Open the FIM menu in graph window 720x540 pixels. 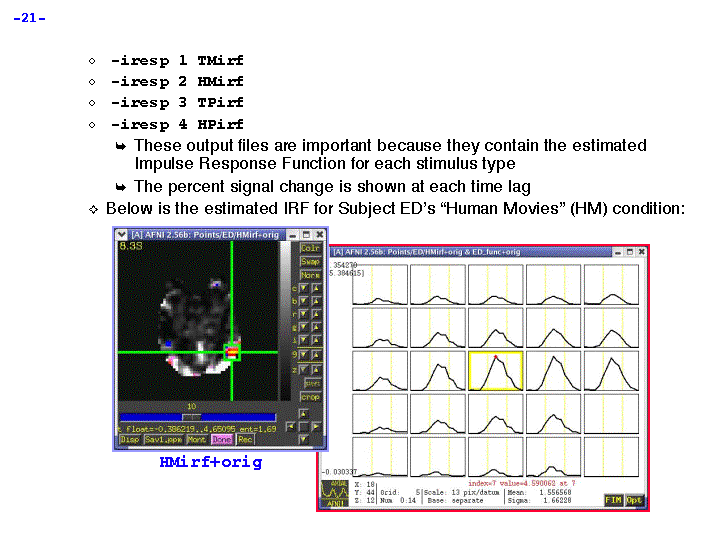tap(613, 499)
